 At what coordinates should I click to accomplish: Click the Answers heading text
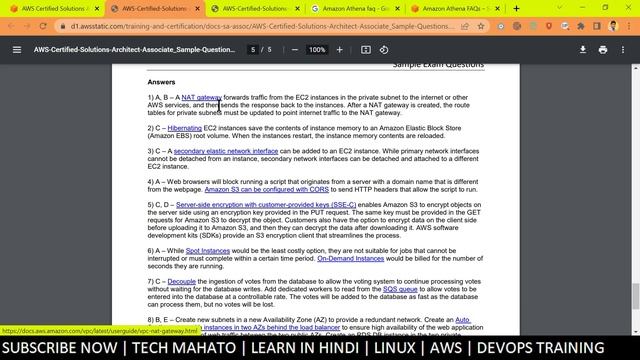[161, 82]
